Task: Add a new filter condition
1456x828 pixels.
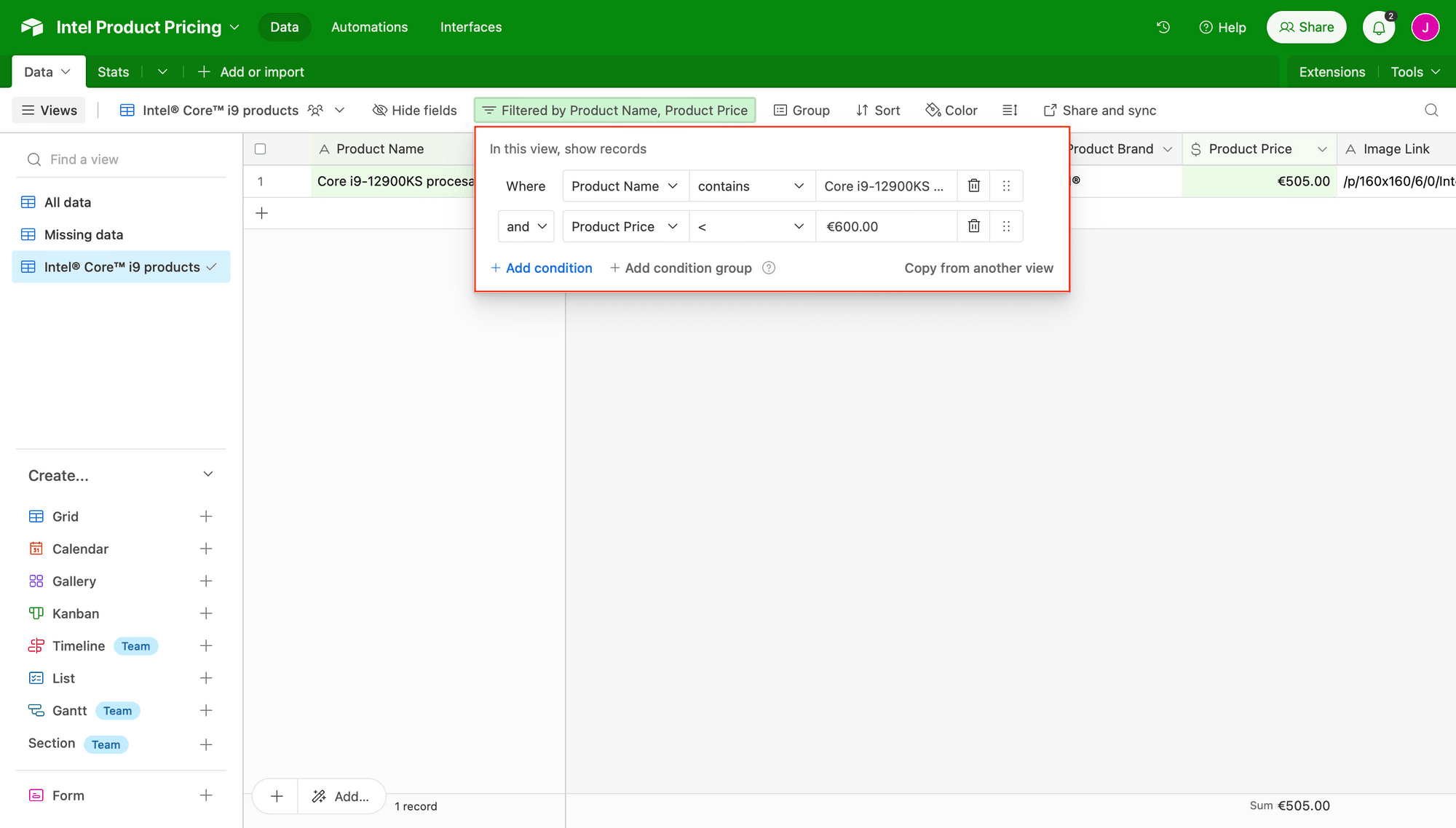Action: coord(542,268)
